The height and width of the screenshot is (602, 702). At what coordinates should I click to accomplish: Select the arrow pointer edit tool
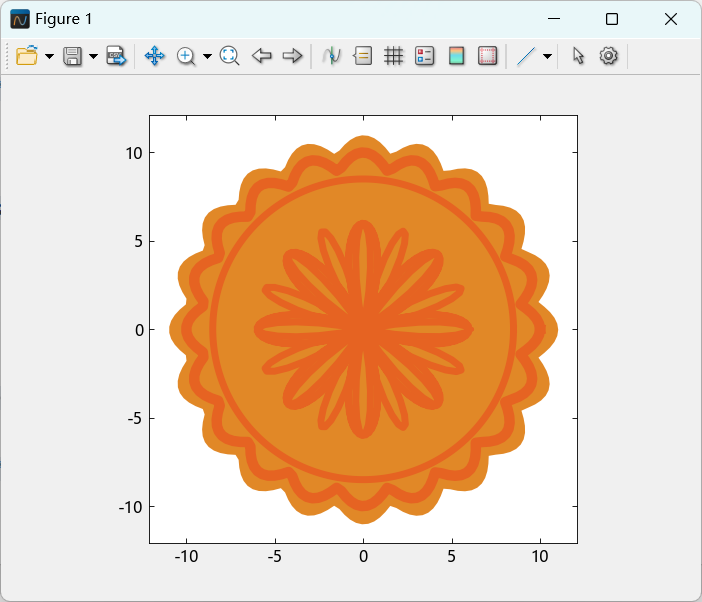(x=578, y=56)
